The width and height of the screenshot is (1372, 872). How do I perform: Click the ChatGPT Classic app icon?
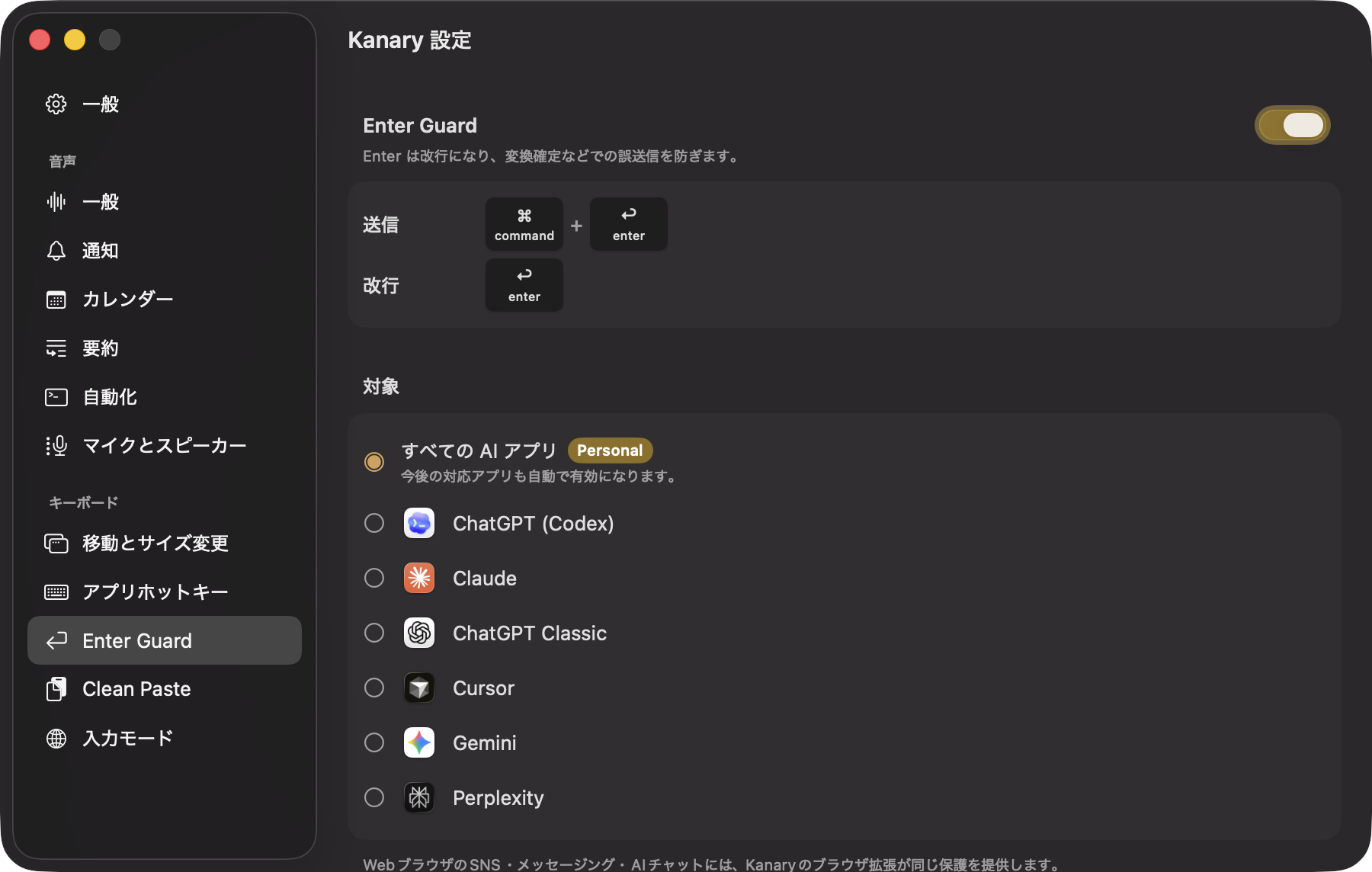point(419,633)
